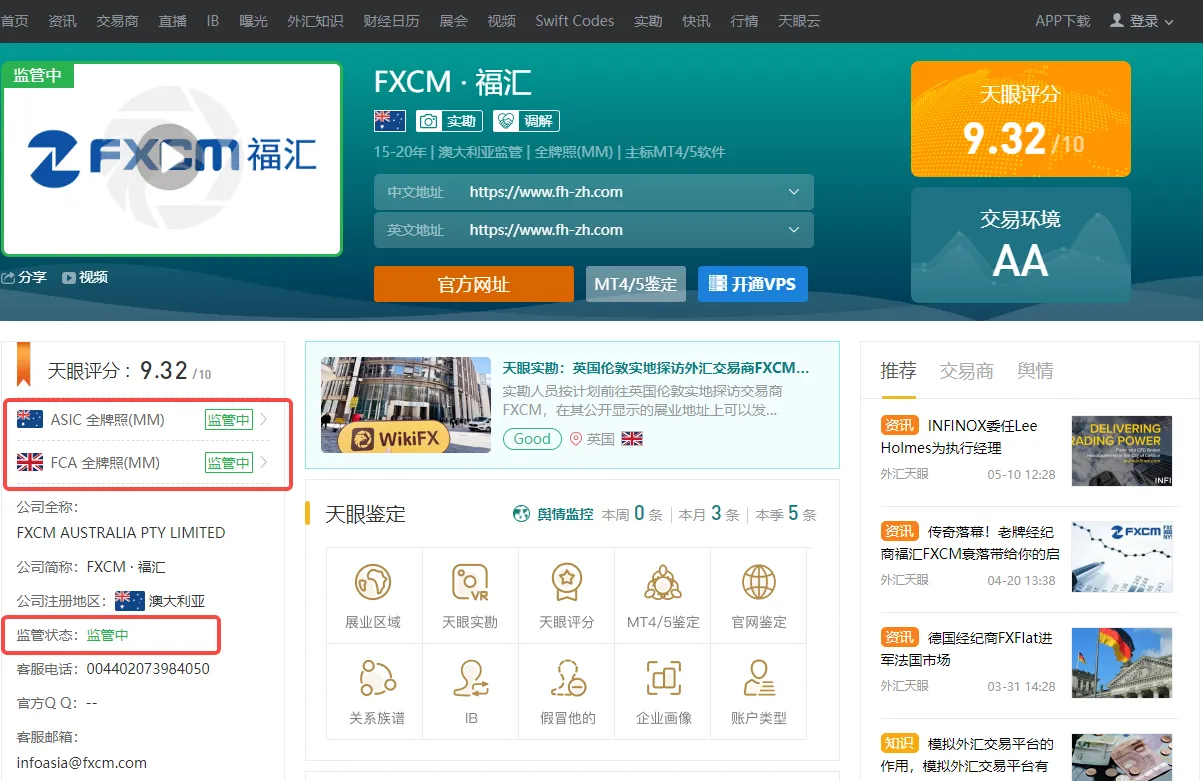Image resolution: width=1203 pixels, height=781 pixels.
Task: Open the 模拟外汇交易平台 article link
Action: tap(967, 755)
